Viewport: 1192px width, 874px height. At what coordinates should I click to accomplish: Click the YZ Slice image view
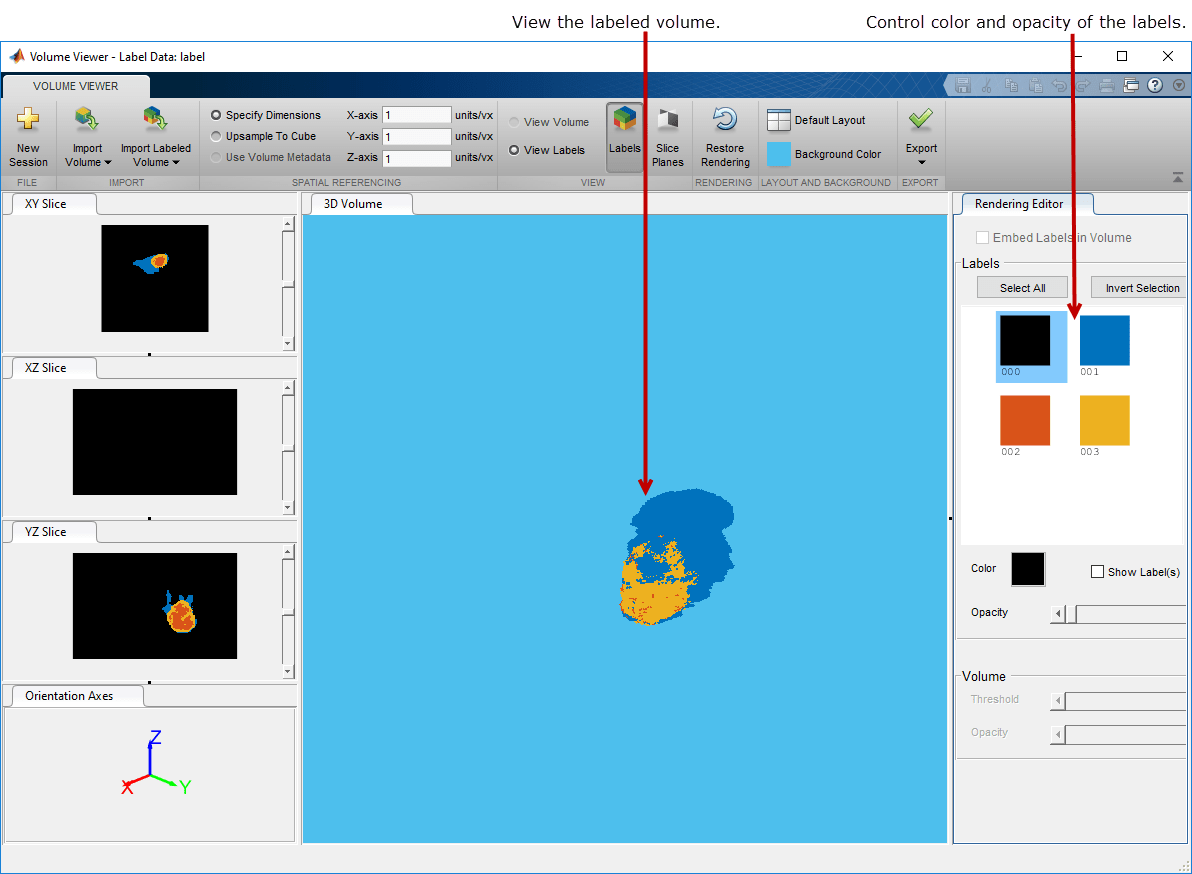pyautogui.click(x=154, y=606)
